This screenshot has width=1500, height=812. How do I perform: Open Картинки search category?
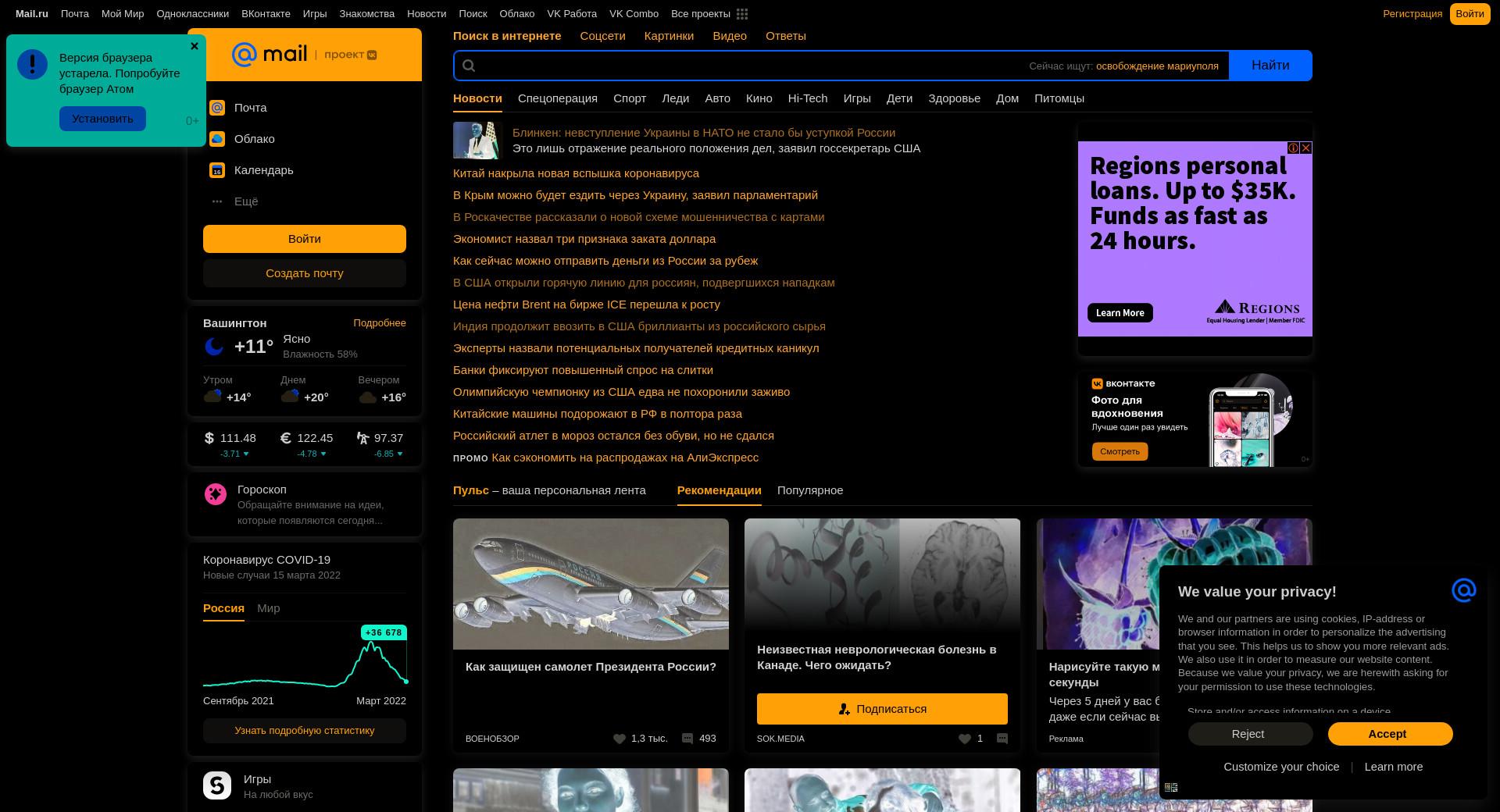click(669, 36)
